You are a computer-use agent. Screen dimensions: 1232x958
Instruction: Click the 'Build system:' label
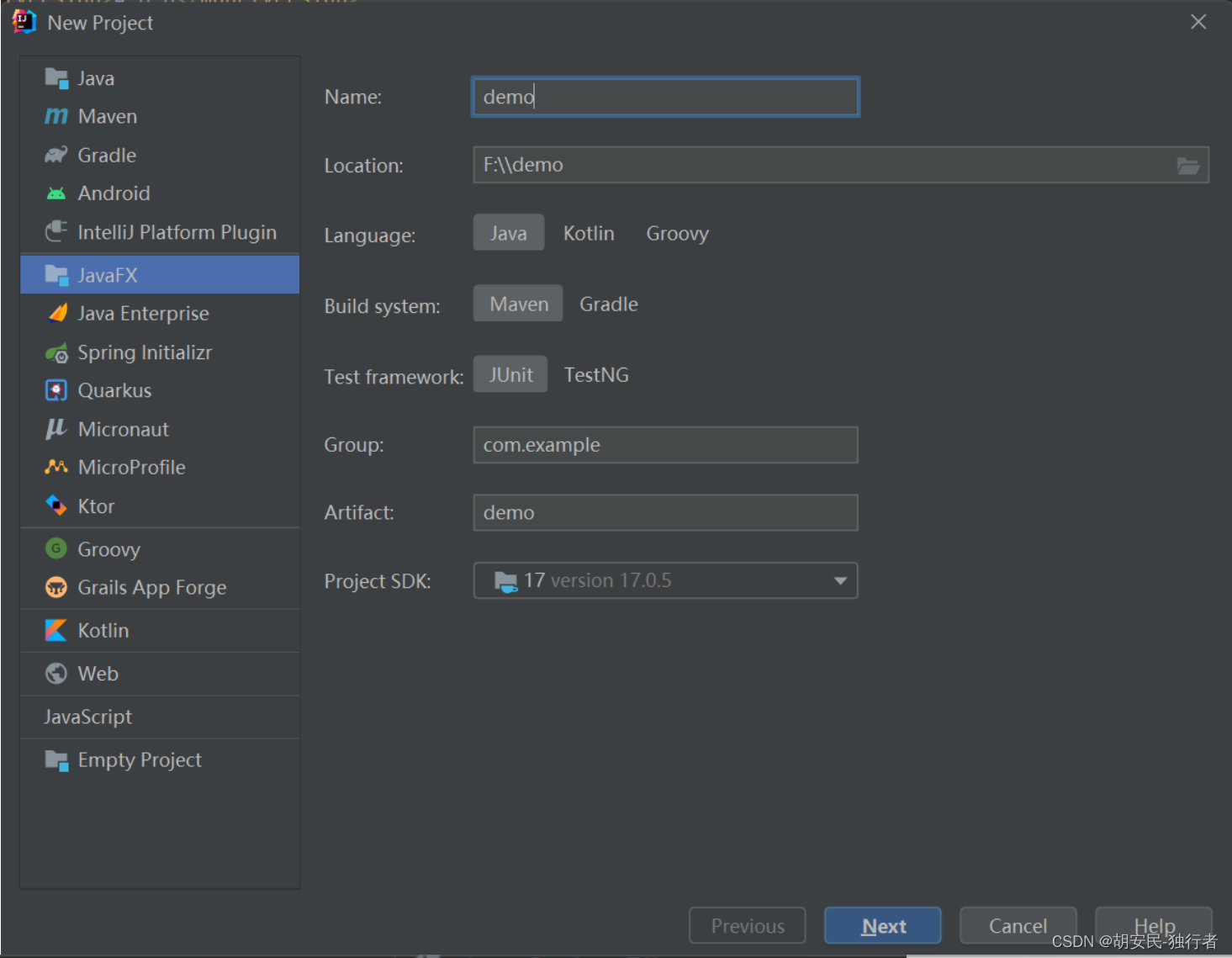pos(383,306)
